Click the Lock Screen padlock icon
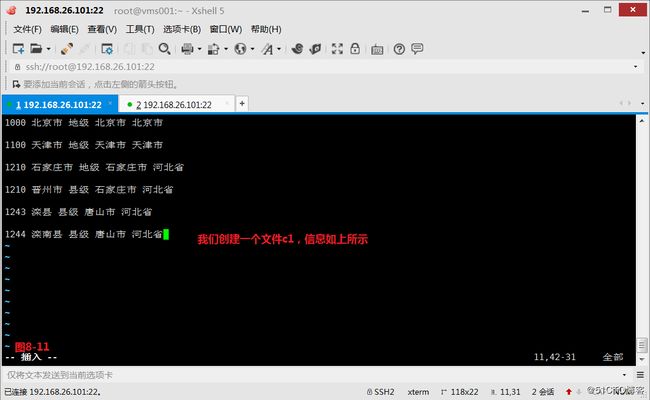The image size is (650, 400). pos(355,48)
